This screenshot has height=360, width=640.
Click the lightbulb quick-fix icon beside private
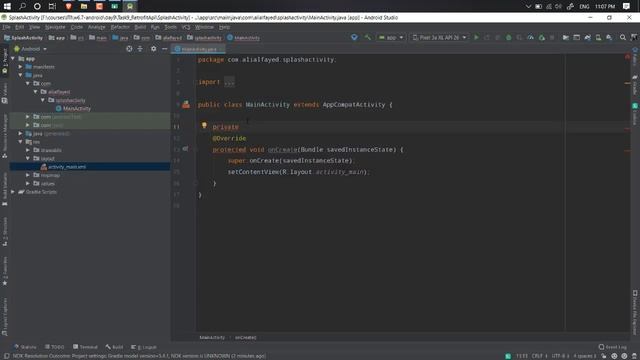pos(204,125)
